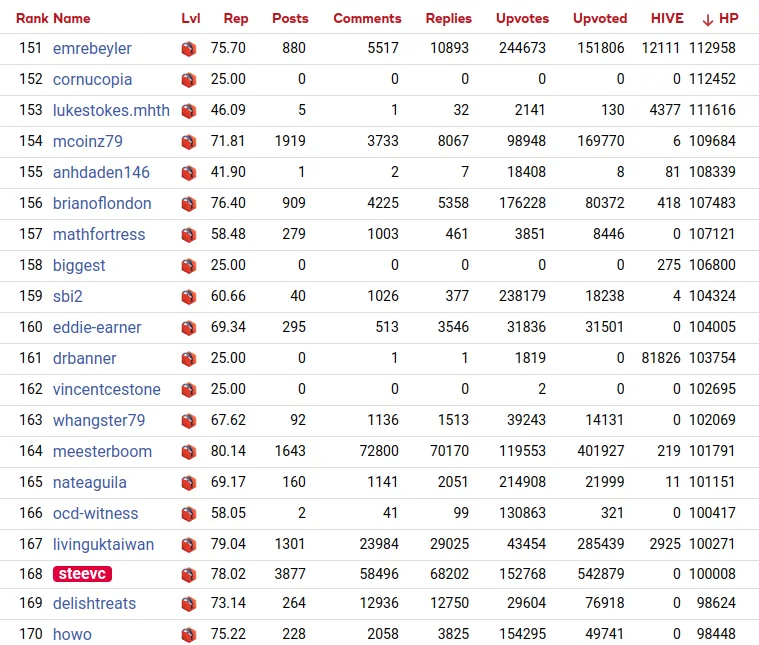Click the level badge icon for ocd-witness
This screenshot has width=759, height=645.
click(189, 514)
